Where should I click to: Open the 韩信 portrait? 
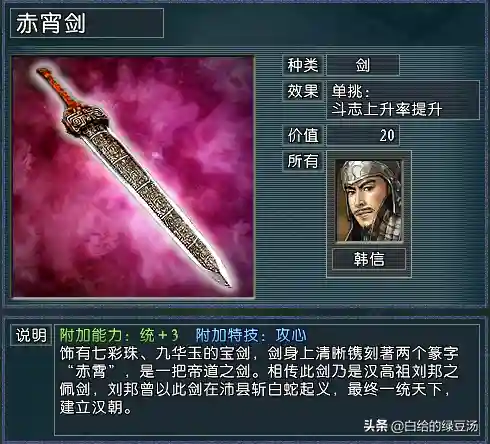(x=369, y=201)
